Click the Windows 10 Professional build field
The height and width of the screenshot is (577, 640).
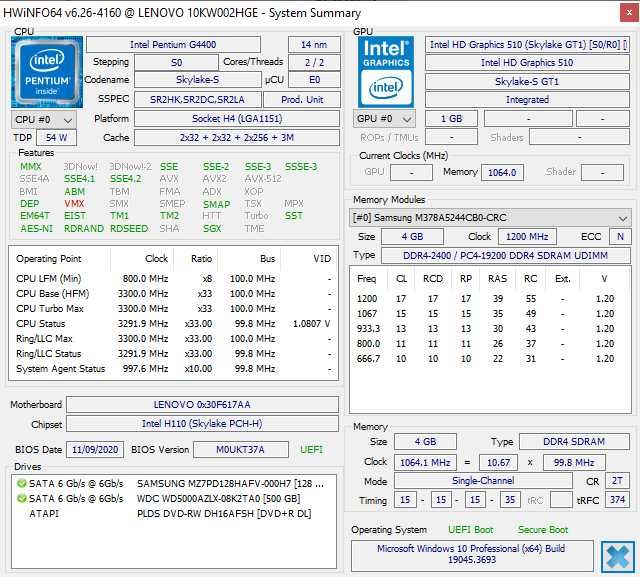[x=472, y=554]
